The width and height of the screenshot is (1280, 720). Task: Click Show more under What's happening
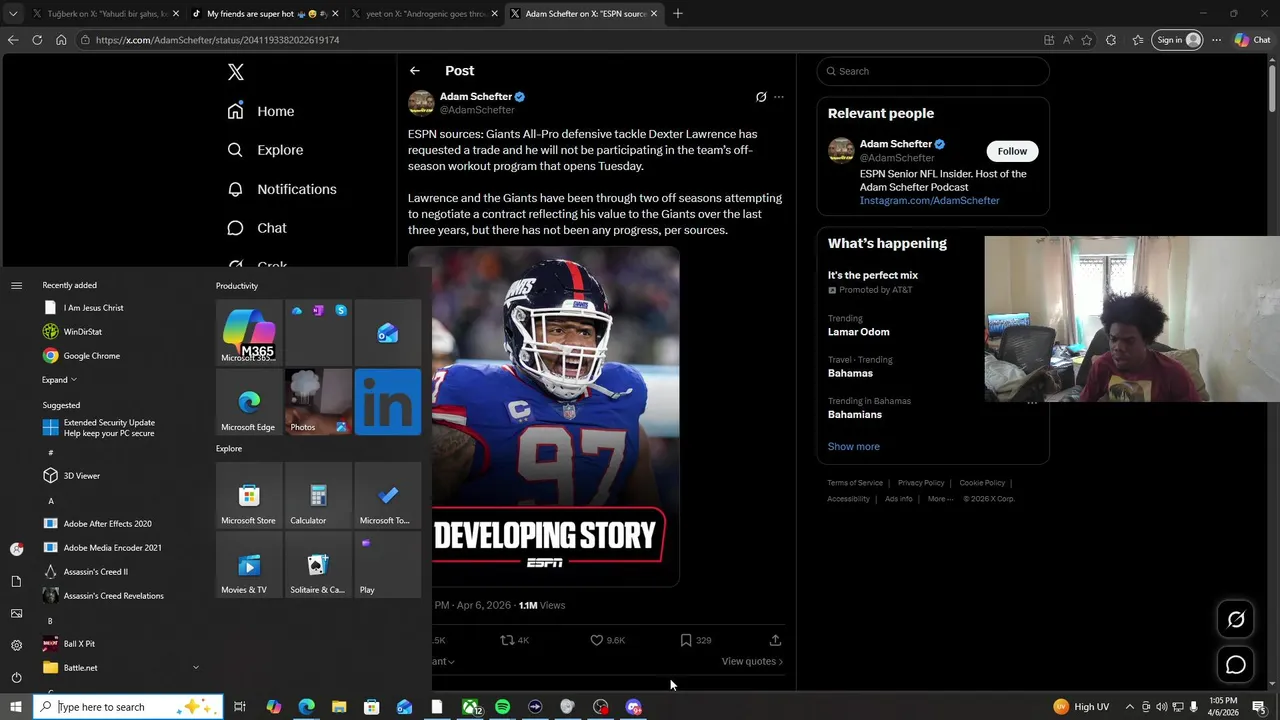(x=854, y=446)
